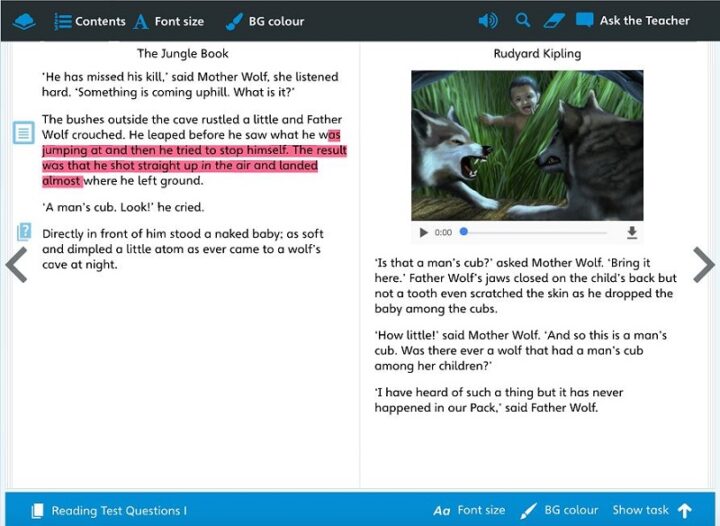Open the note icon beside highlighted paragraph
Screen dimensions: 720x526
(x=23, y=133)
